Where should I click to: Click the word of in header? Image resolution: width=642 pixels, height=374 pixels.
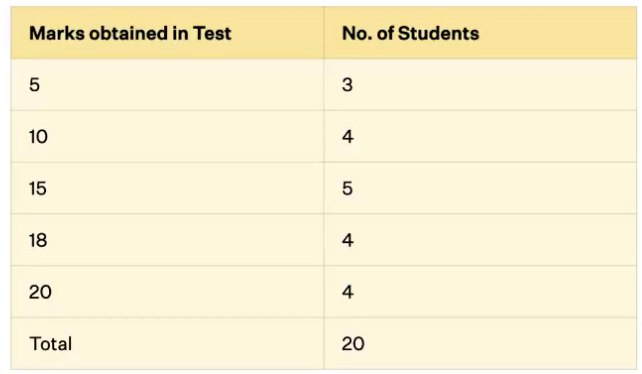tap(385, 33)
